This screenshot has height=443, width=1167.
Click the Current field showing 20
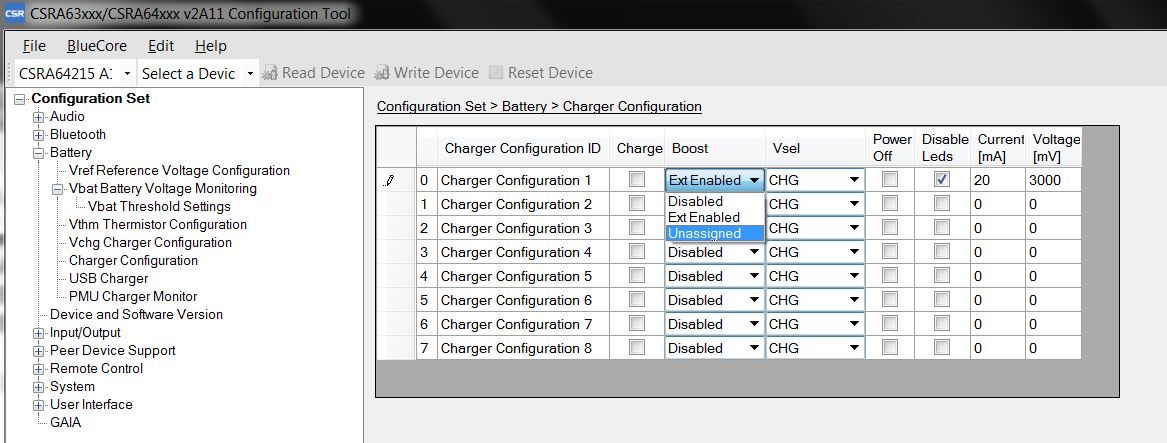998,181
